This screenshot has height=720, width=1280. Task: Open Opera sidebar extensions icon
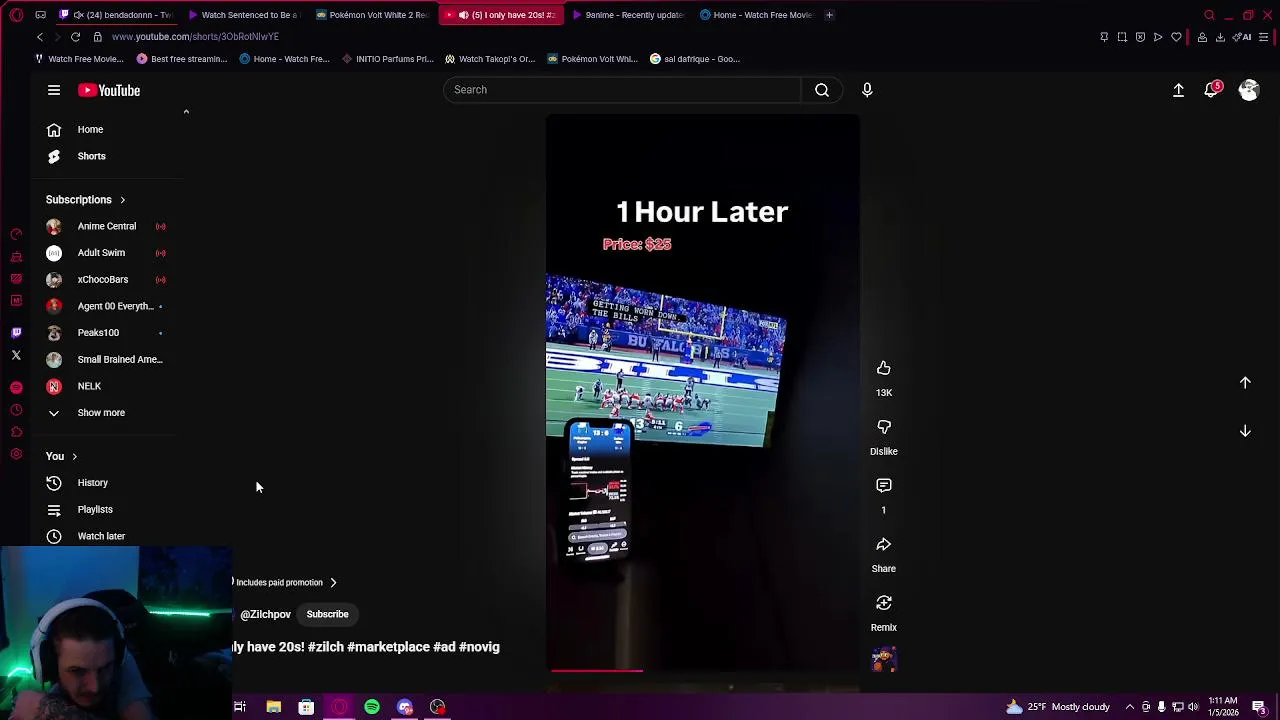coord(16,432)
